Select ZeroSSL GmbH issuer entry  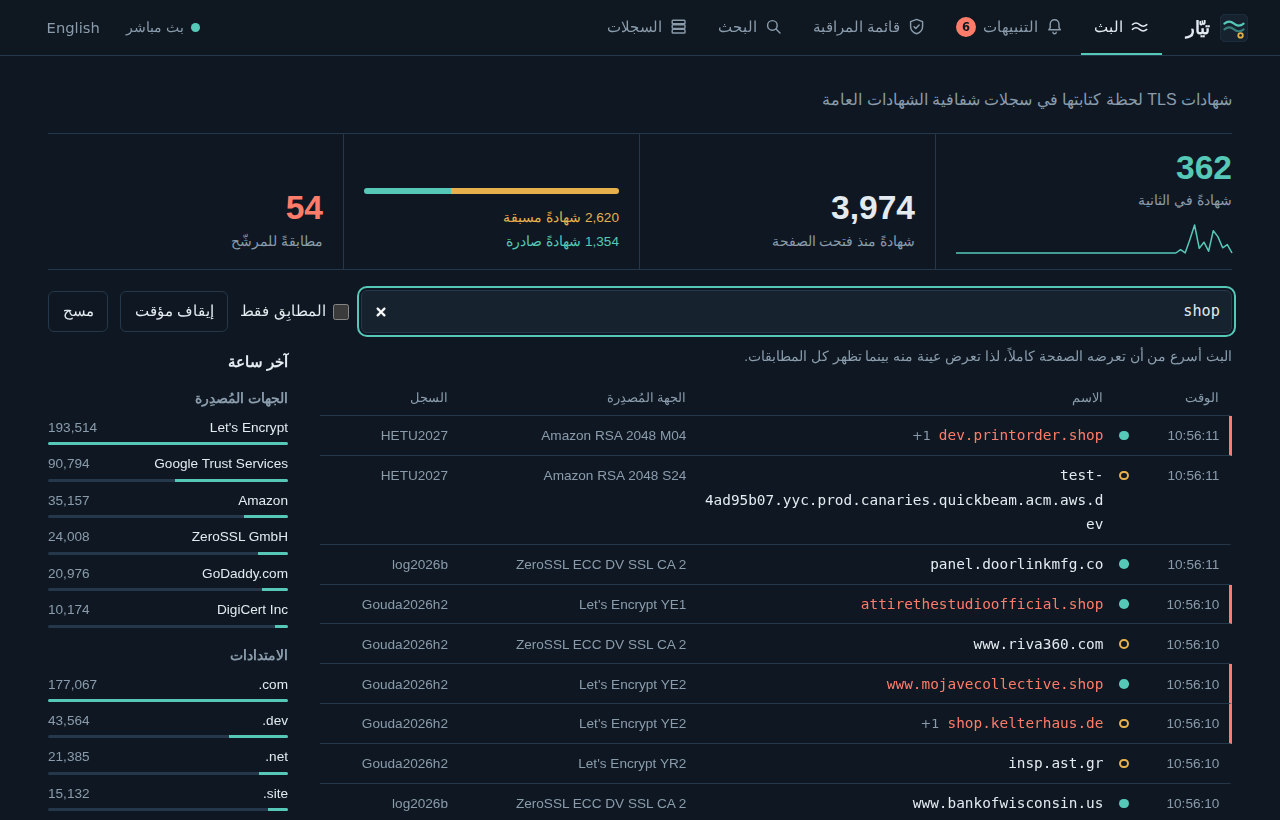(168, 541)
